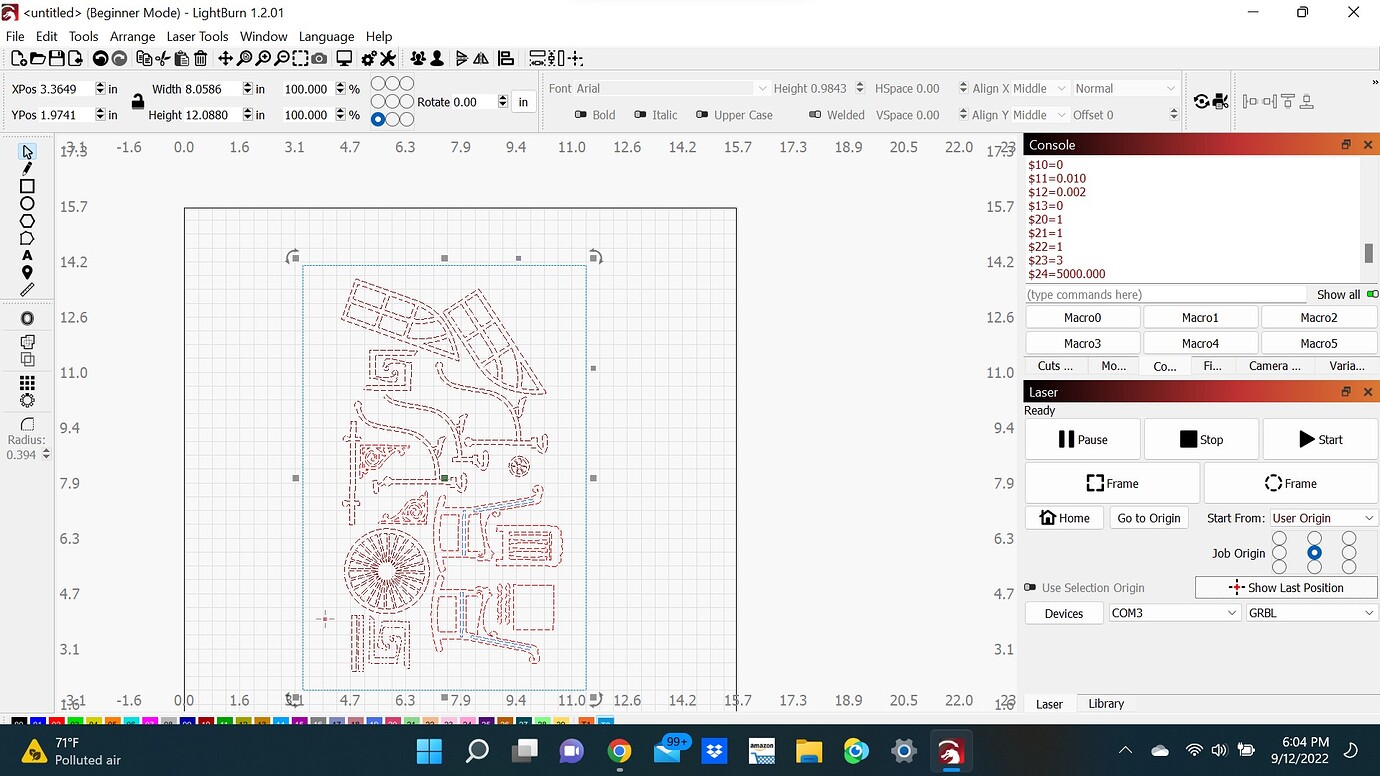Select the Measure ruler tool

point(27,290)
